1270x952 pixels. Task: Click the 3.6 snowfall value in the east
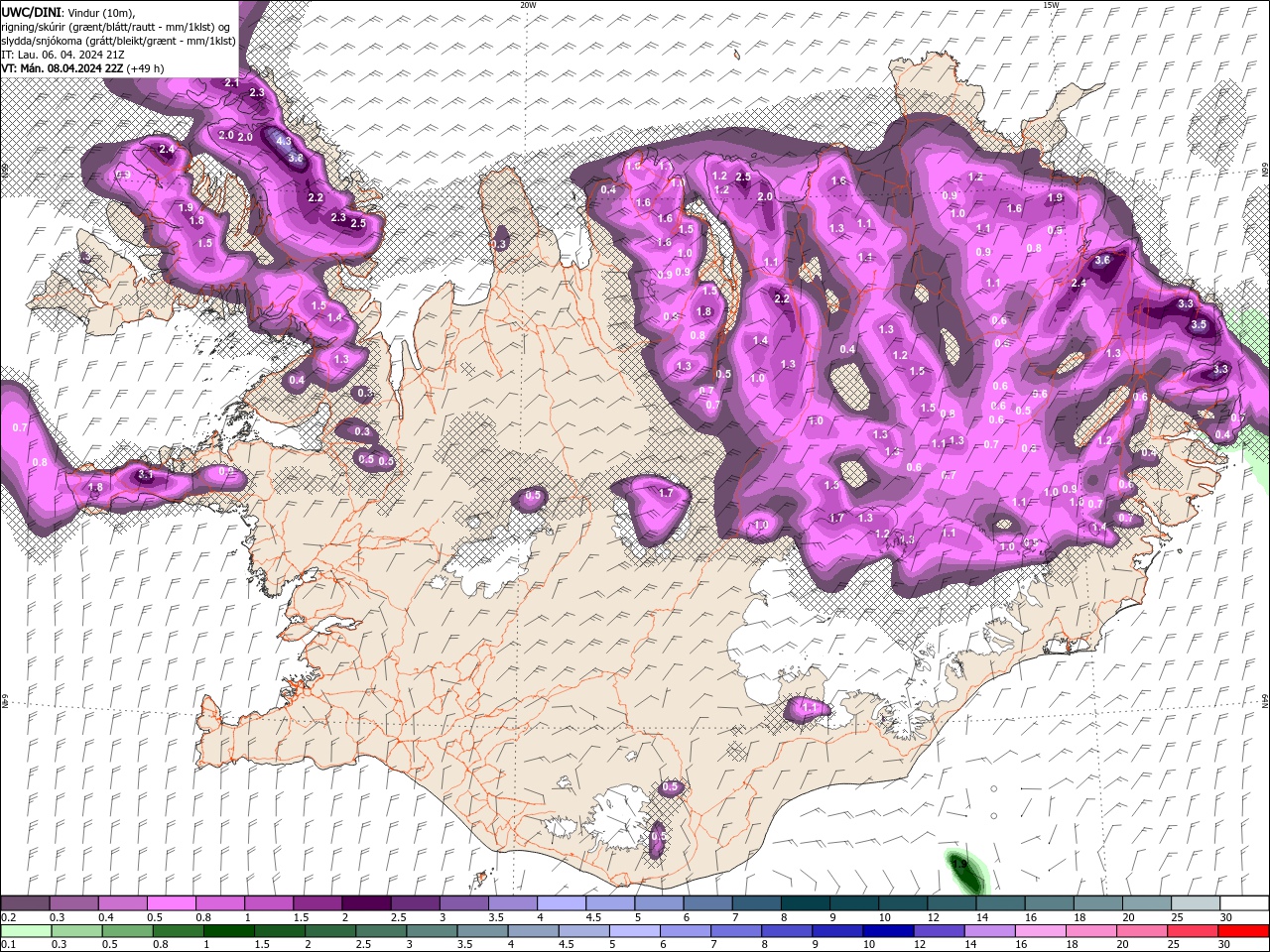pyautogui.click(x=1102, y=260)
